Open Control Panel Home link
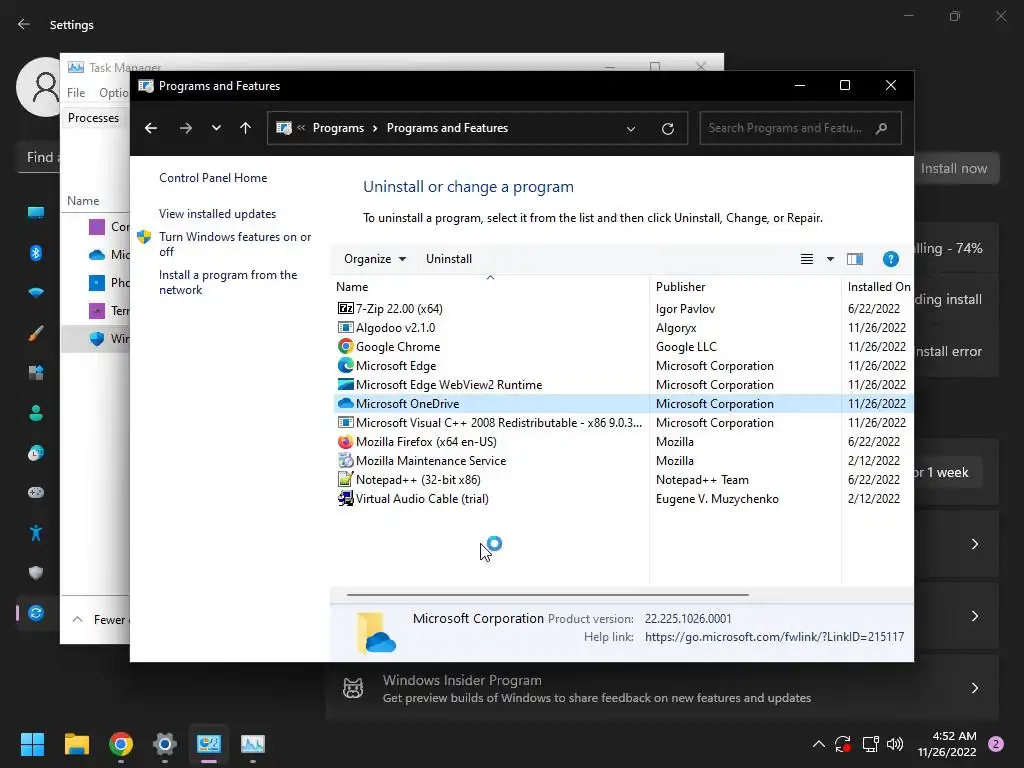The height and width of the screenshot is (768, 1024). coord(213,178)
